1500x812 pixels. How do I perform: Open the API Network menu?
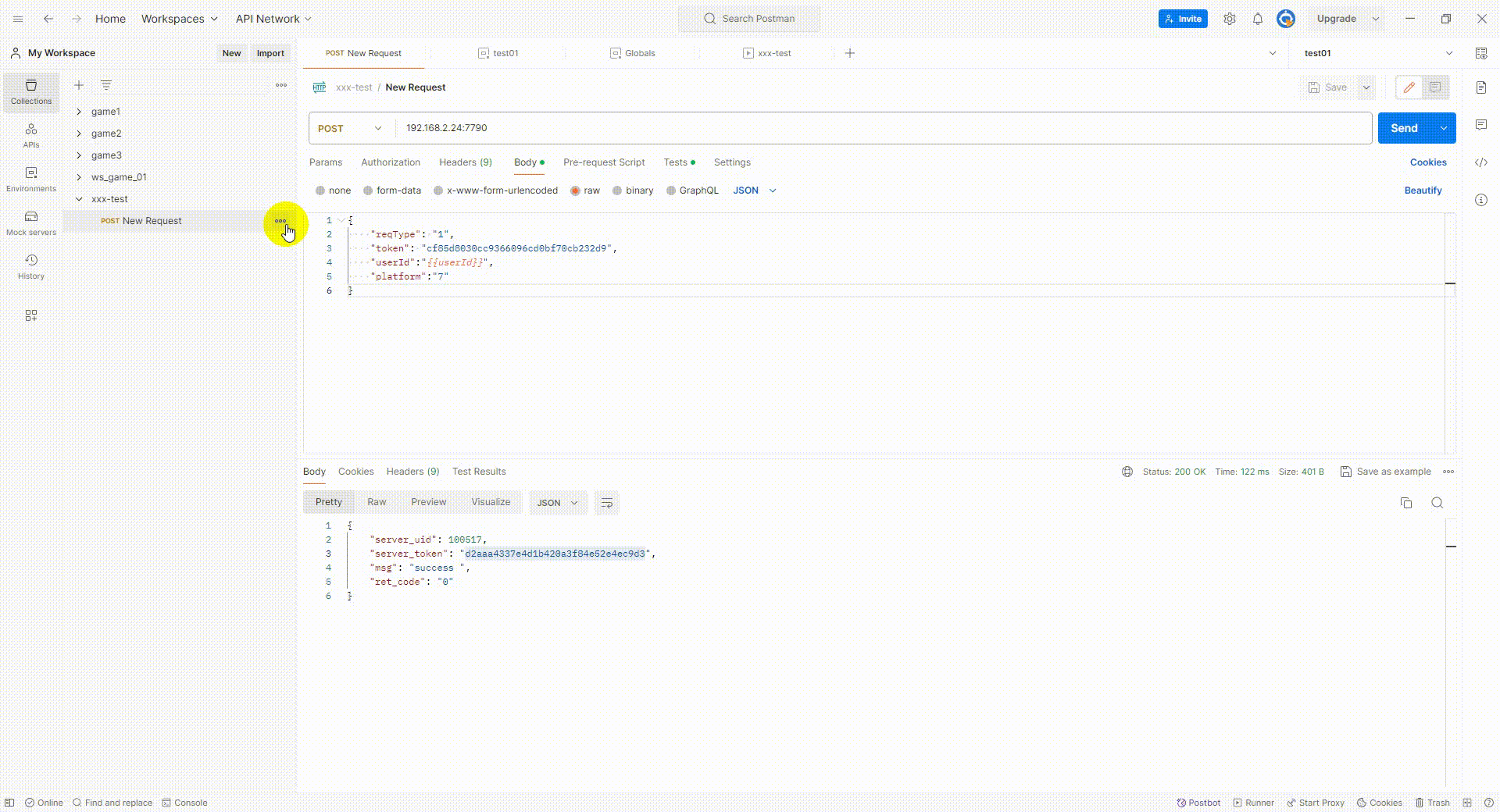tap(273, 19)
